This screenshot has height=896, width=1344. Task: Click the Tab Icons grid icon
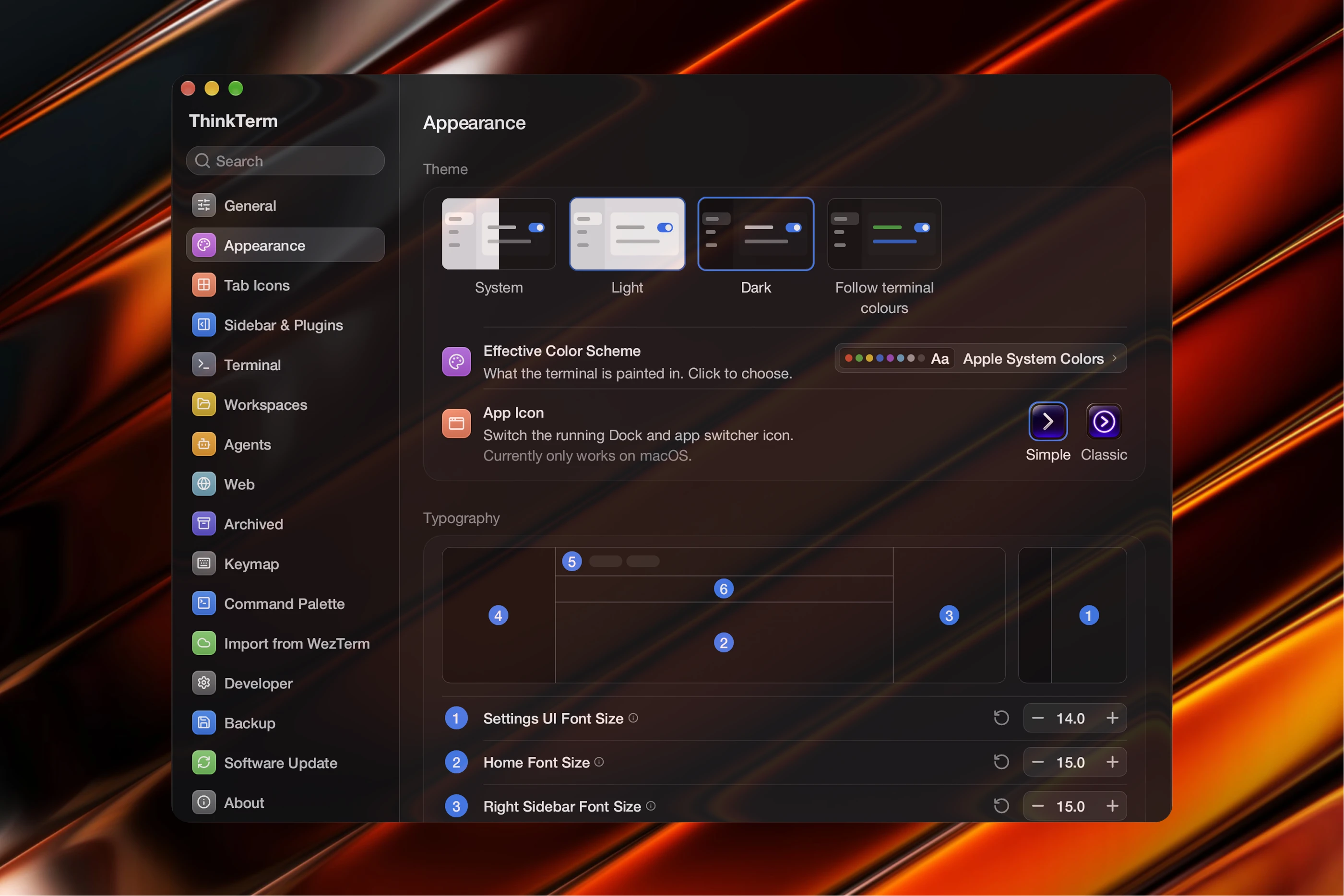[203, 285]
